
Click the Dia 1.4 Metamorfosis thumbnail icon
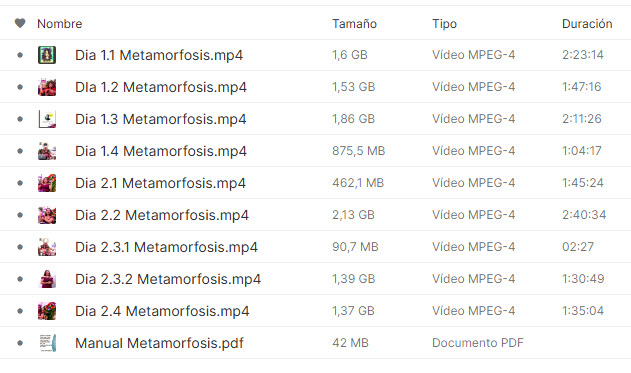click(47, 151)
